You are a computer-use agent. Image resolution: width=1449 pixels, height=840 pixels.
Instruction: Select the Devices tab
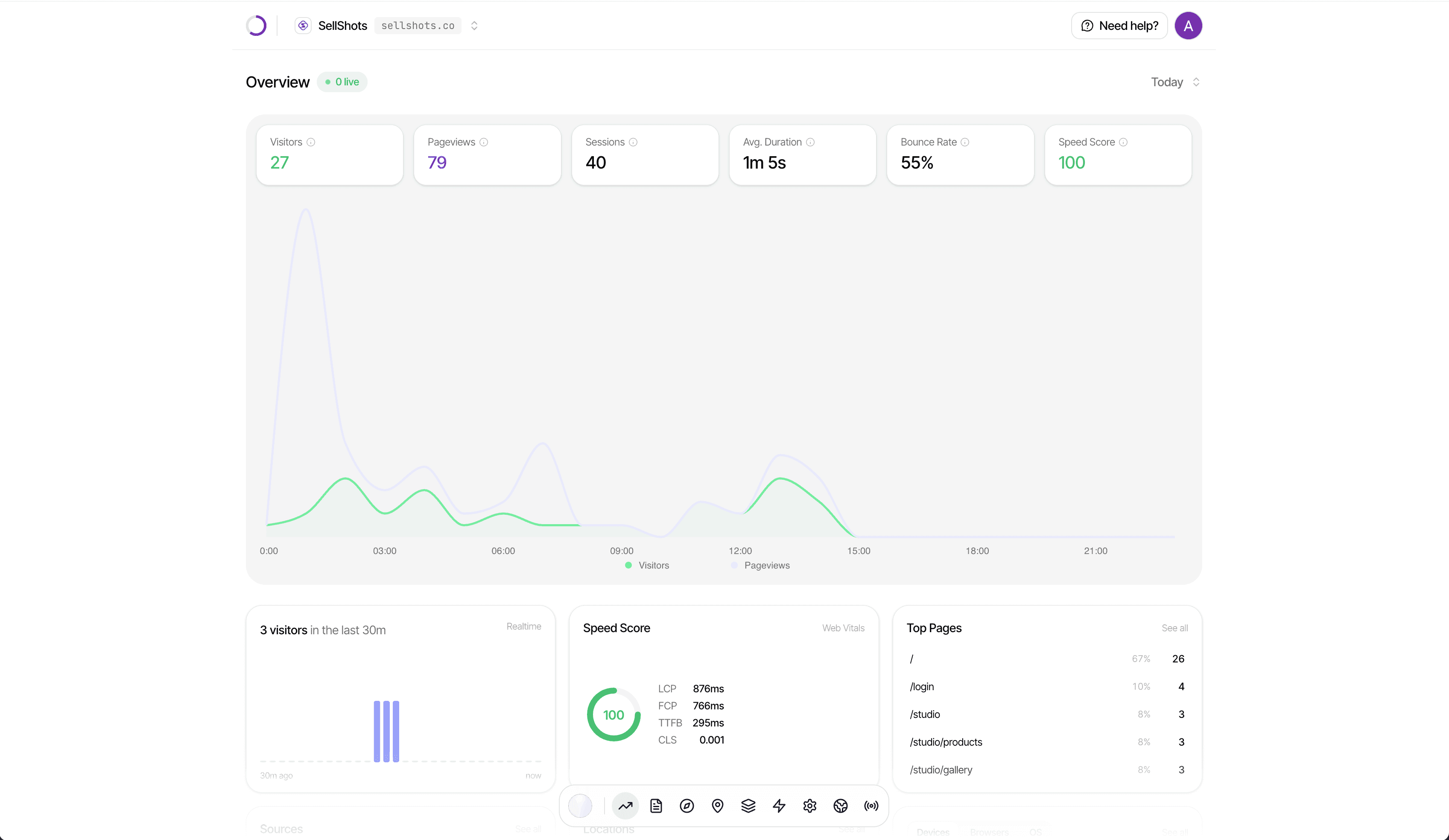pos(933,832)
